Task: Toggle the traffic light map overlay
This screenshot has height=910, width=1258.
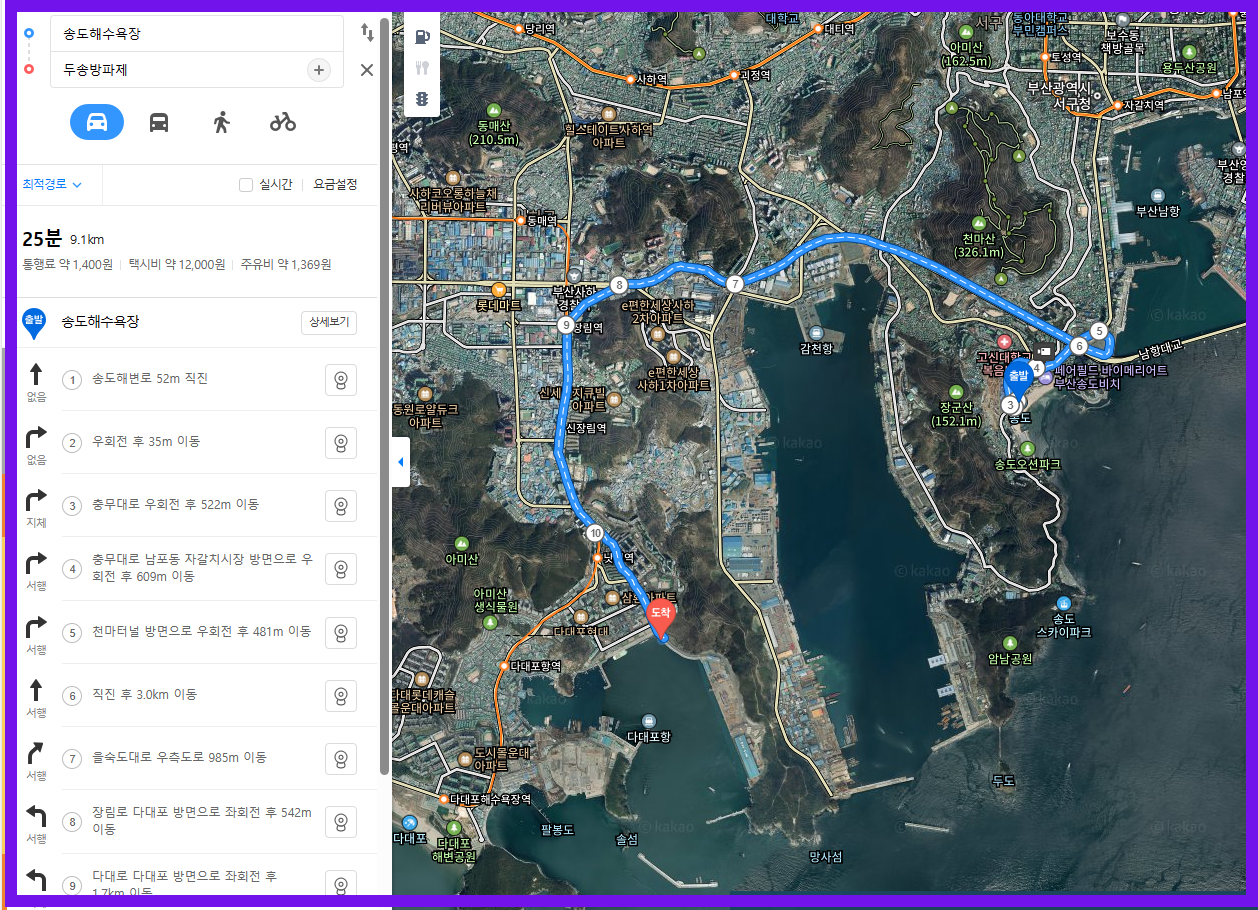Action: point(422,99)
